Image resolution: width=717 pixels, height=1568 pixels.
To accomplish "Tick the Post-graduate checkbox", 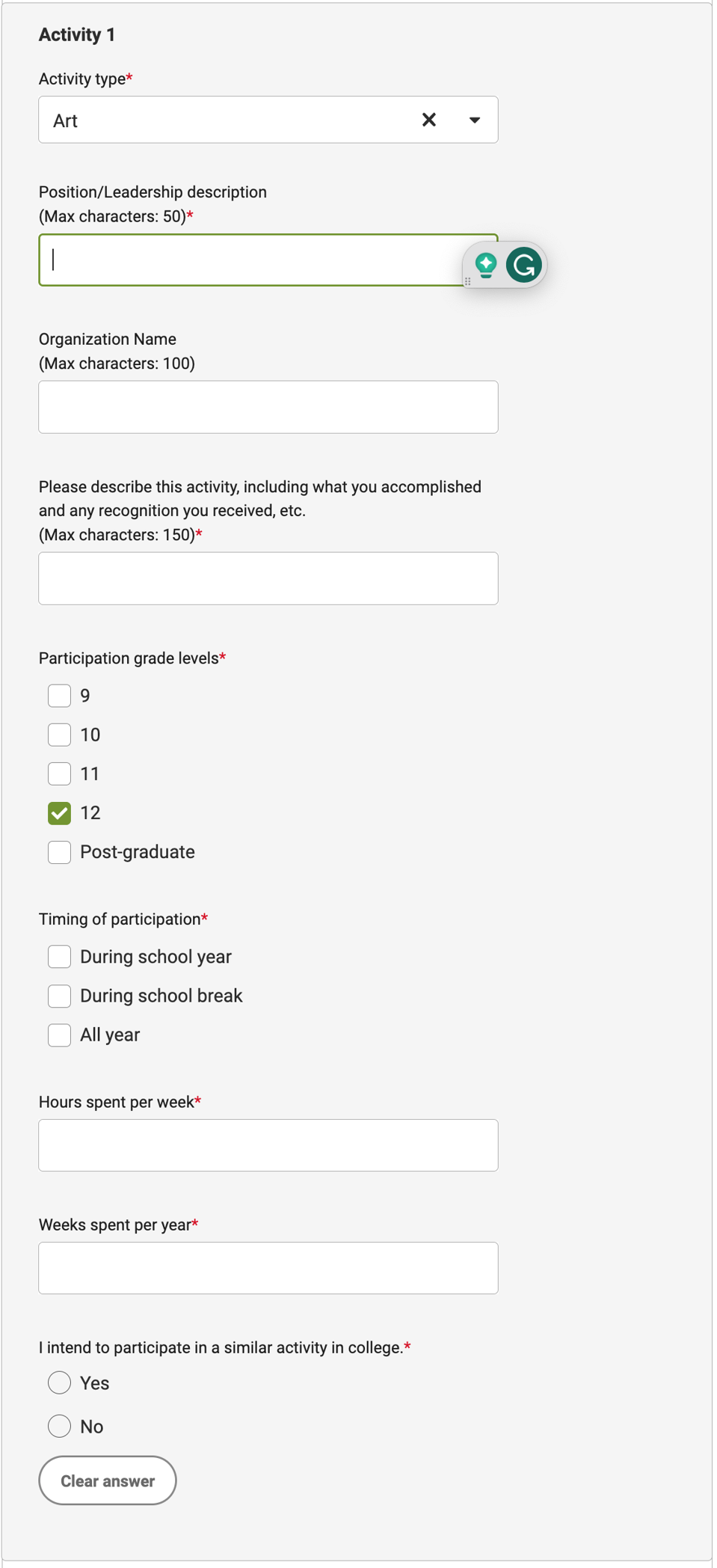I will (x=59, y=852).
